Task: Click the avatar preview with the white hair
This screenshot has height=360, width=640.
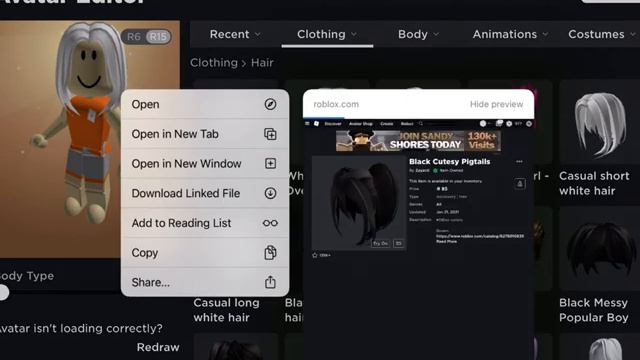Action: [89, 139]
